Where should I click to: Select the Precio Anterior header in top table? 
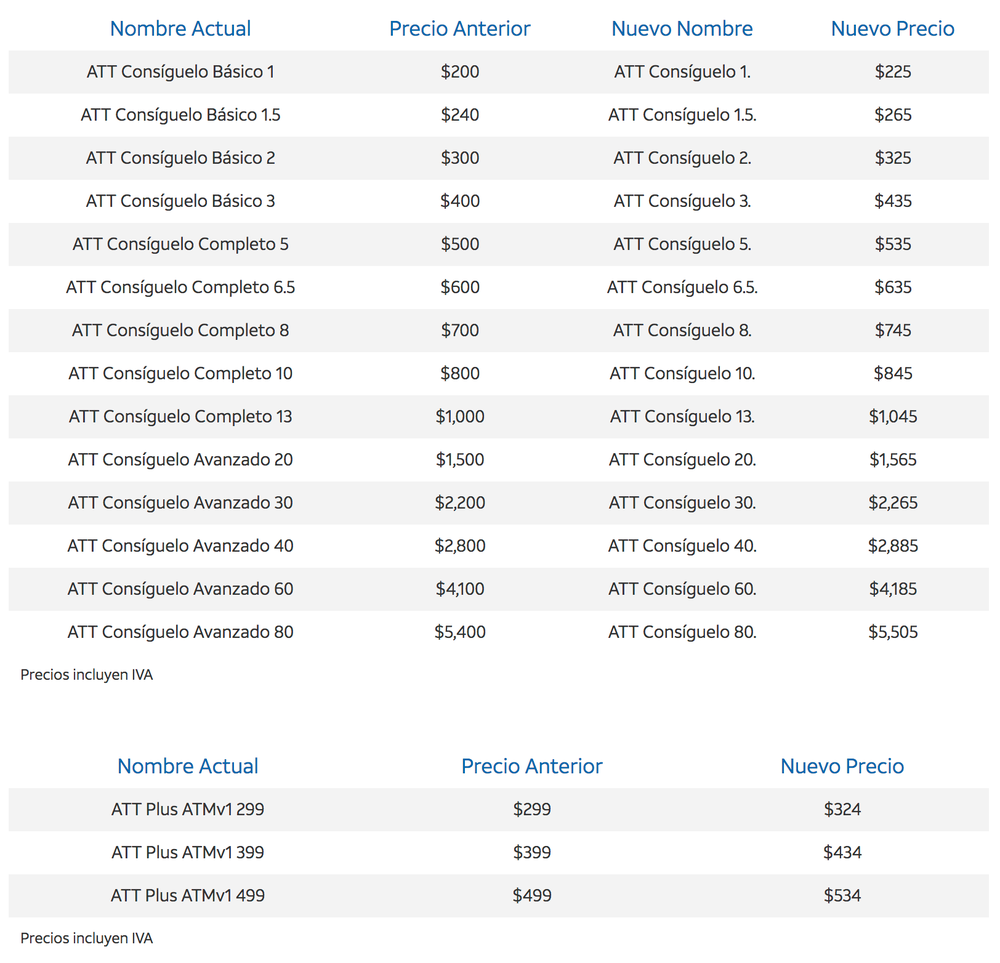pos(460,29)
